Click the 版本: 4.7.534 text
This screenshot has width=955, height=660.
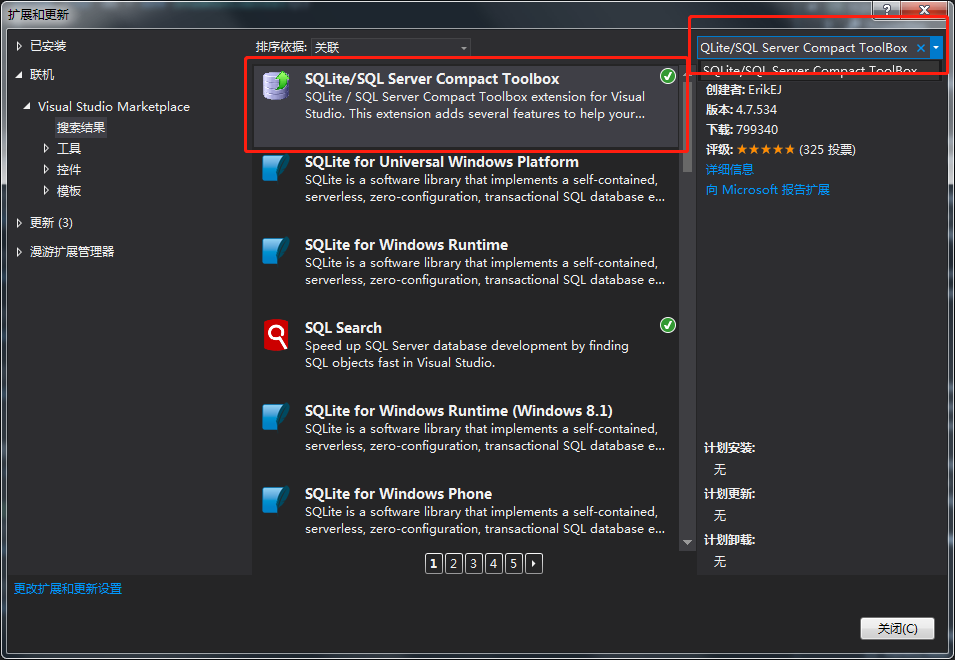point(741,110)
